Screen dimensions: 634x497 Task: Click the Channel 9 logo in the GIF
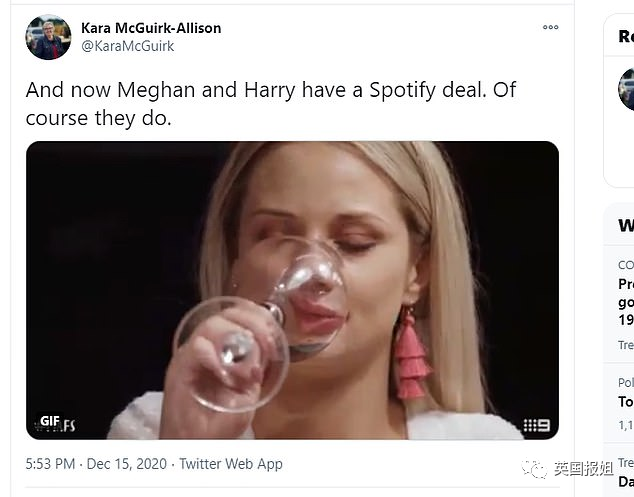537,425
